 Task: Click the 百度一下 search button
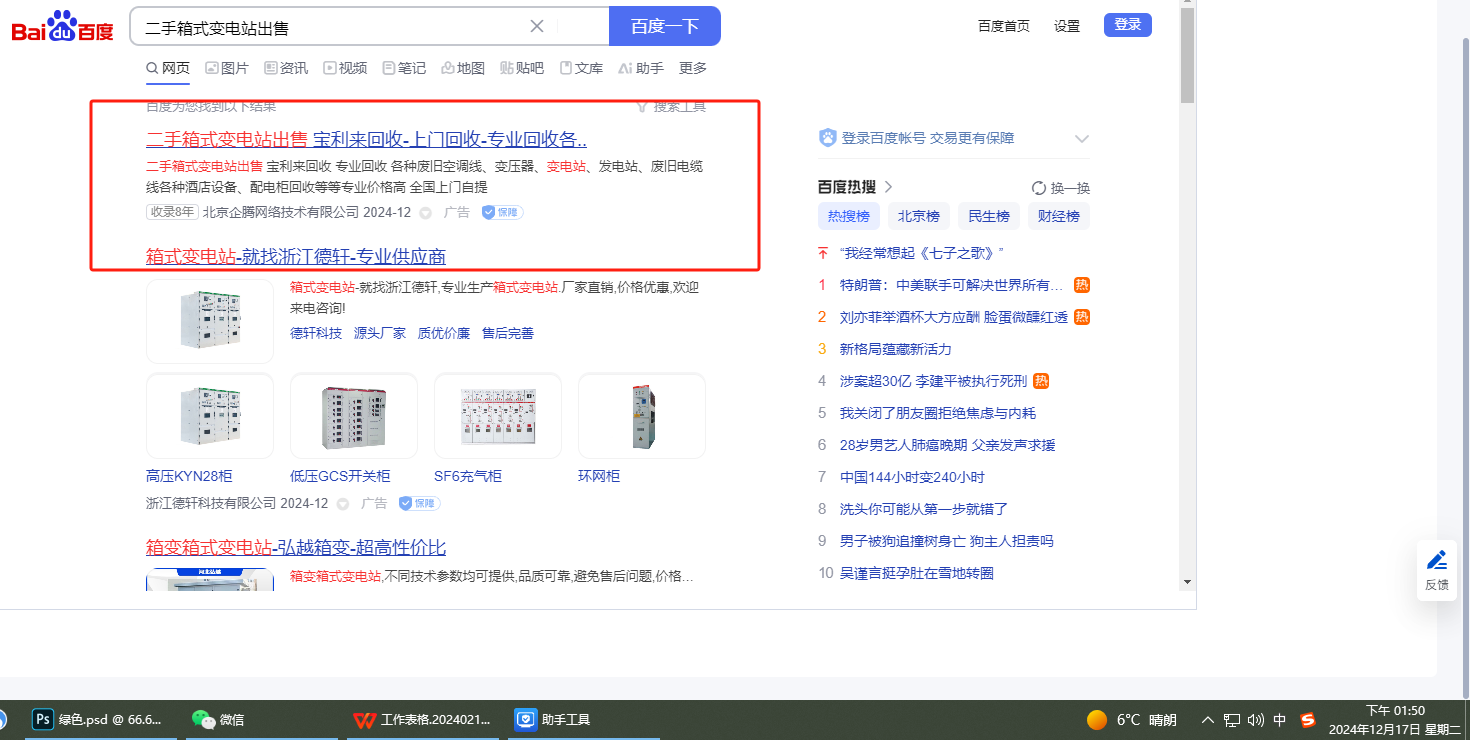click(x=665, y=26)
